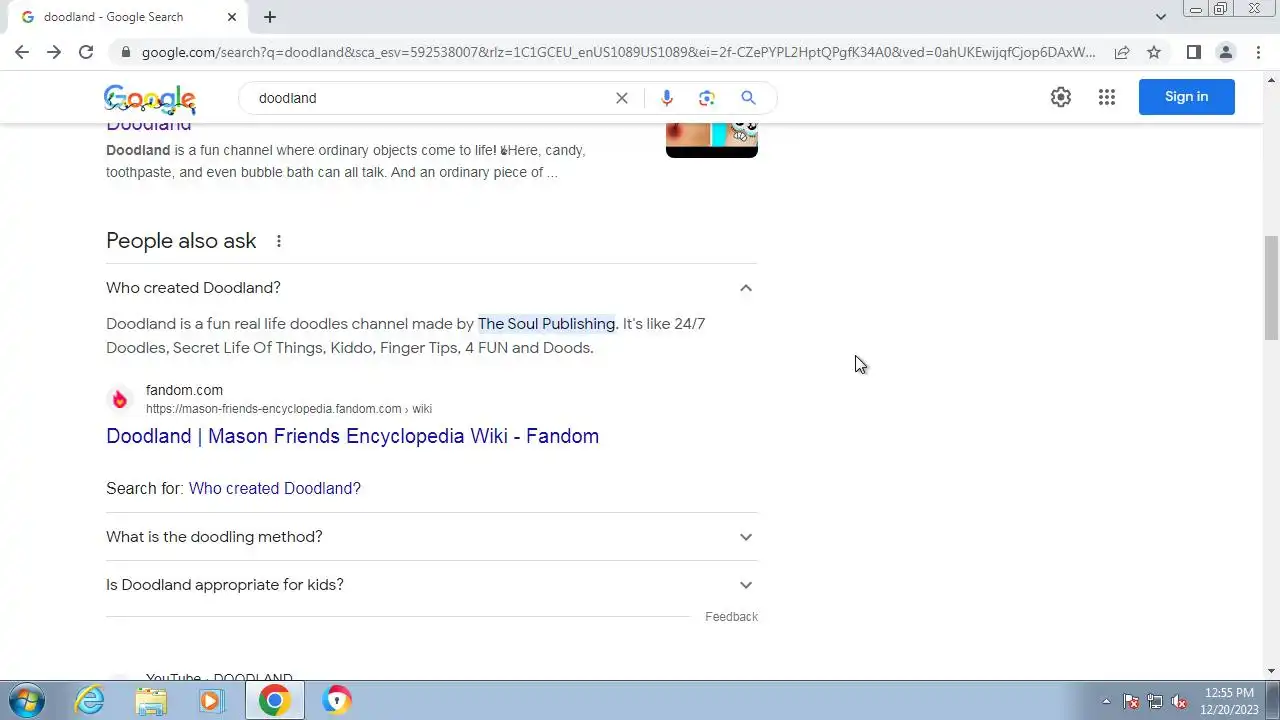Switch to Chrome in the taskbar
The width and height of the screenshot is (1280, 720).
click(274, 700)
